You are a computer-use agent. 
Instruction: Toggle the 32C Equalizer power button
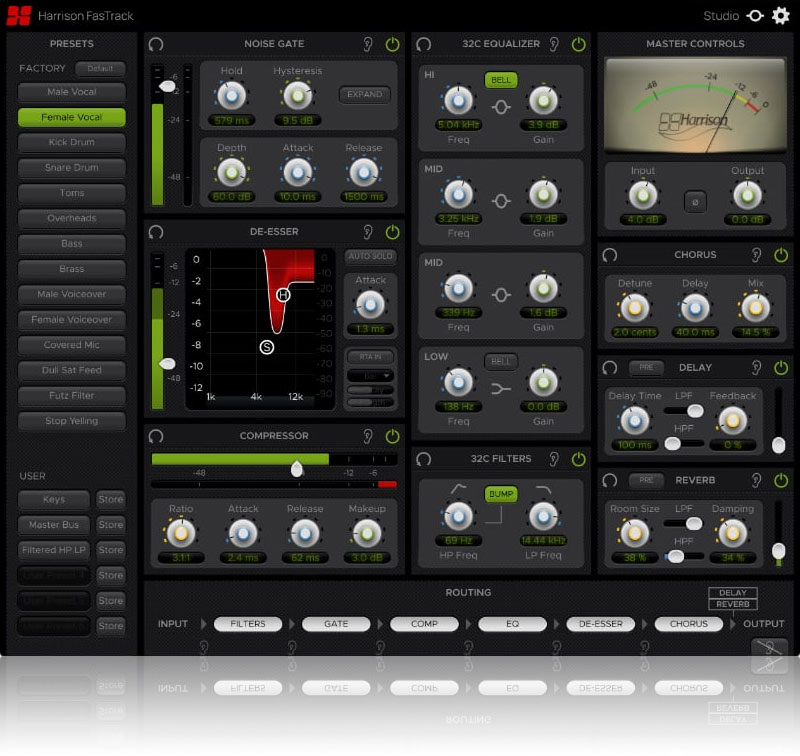(579, 44)
